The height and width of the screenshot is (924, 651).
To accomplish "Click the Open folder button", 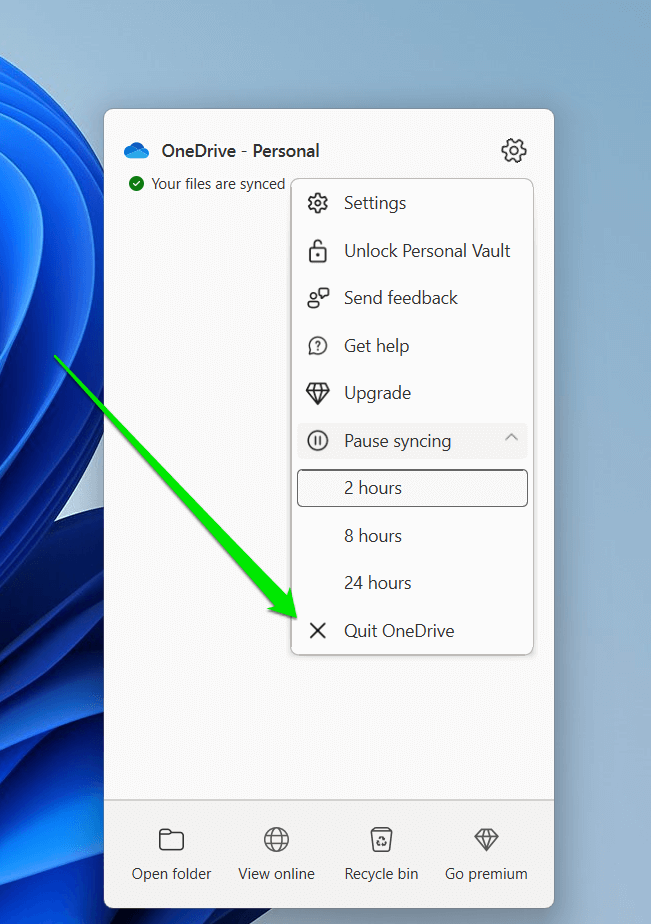I will pos(171,854).
